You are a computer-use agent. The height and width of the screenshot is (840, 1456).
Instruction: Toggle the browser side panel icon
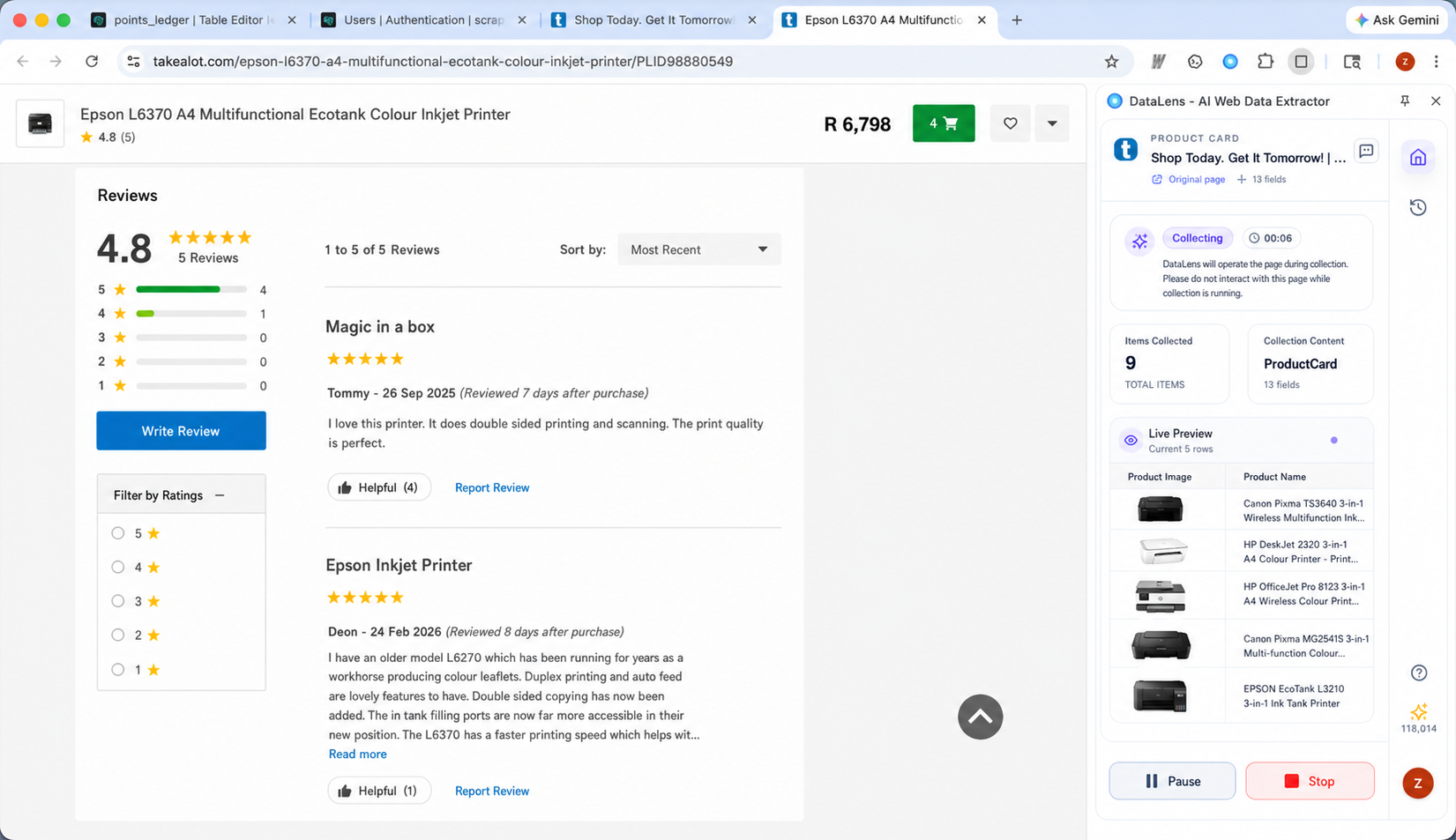pos(1301,62)
